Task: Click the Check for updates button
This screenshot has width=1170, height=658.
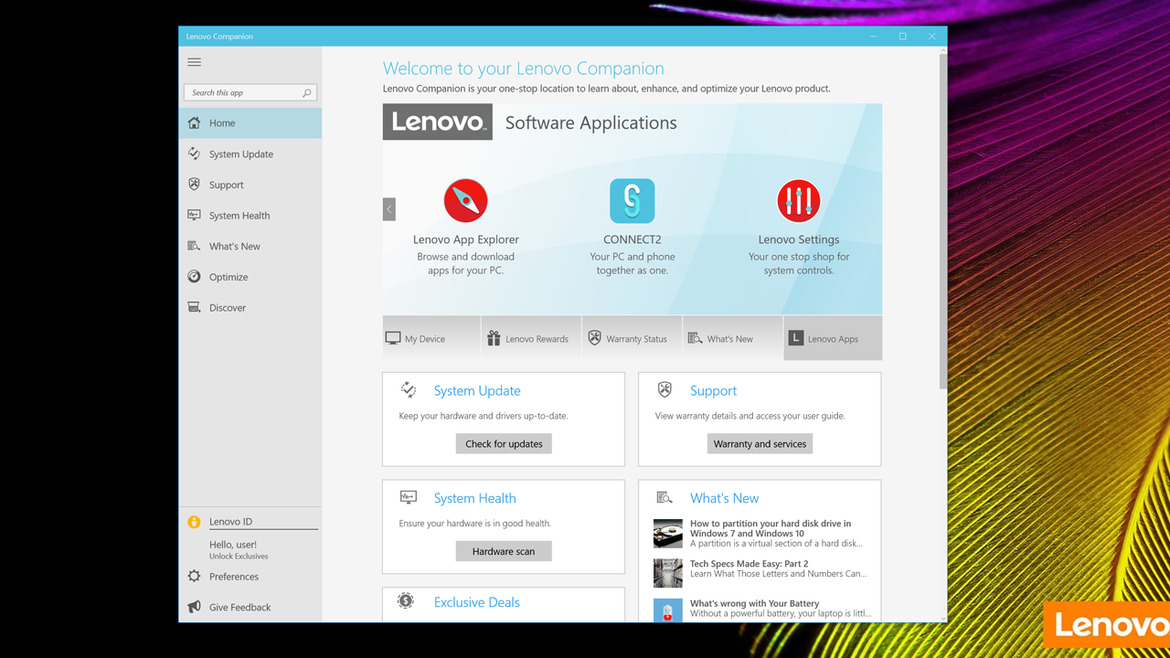Action: pos(504,444)
